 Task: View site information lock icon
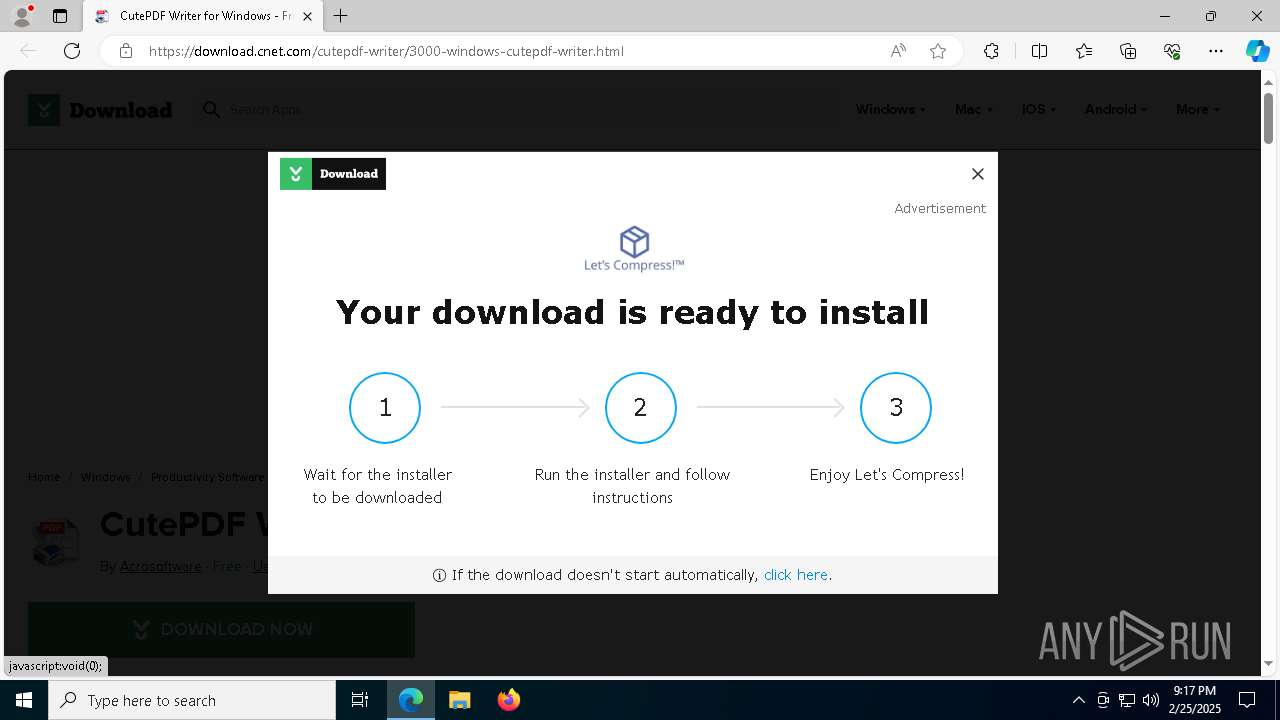126,51
